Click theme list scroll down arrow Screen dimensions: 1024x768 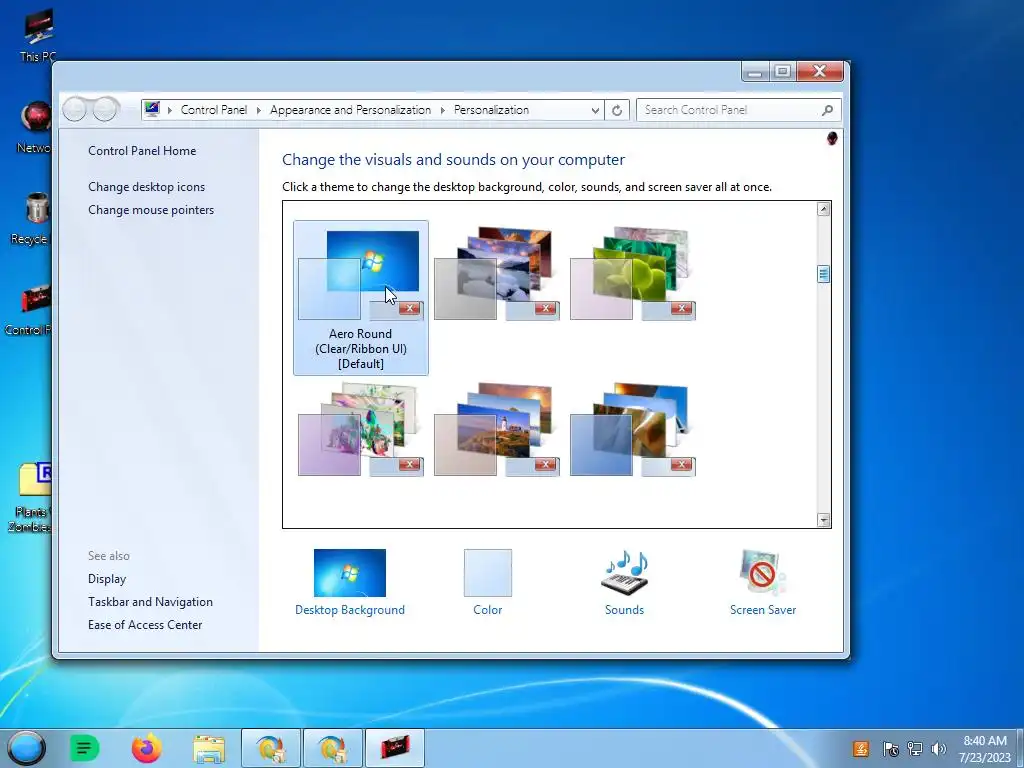click(824, 520)
